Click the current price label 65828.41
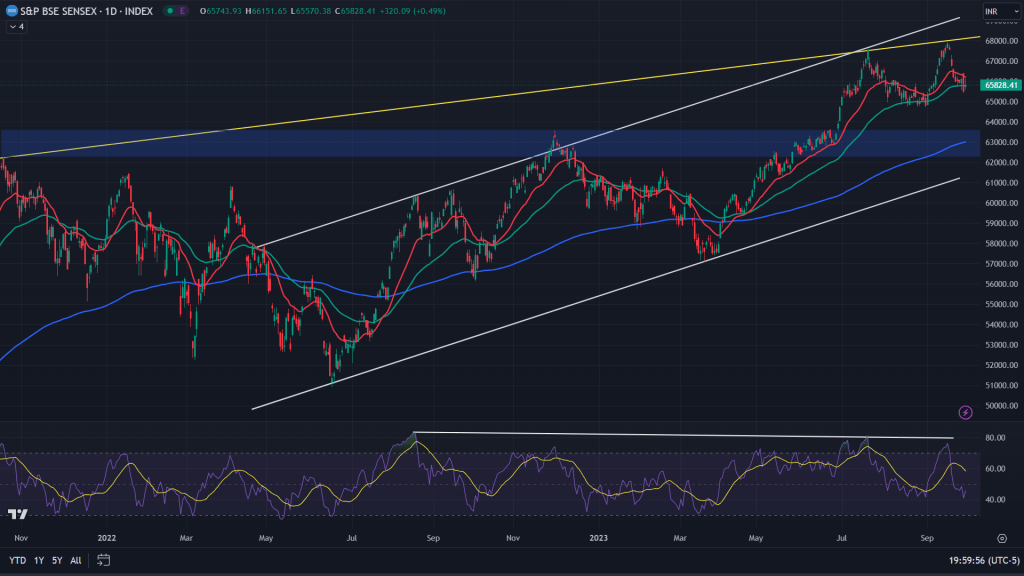The image size is (1024, 576). click(1001, 85)
